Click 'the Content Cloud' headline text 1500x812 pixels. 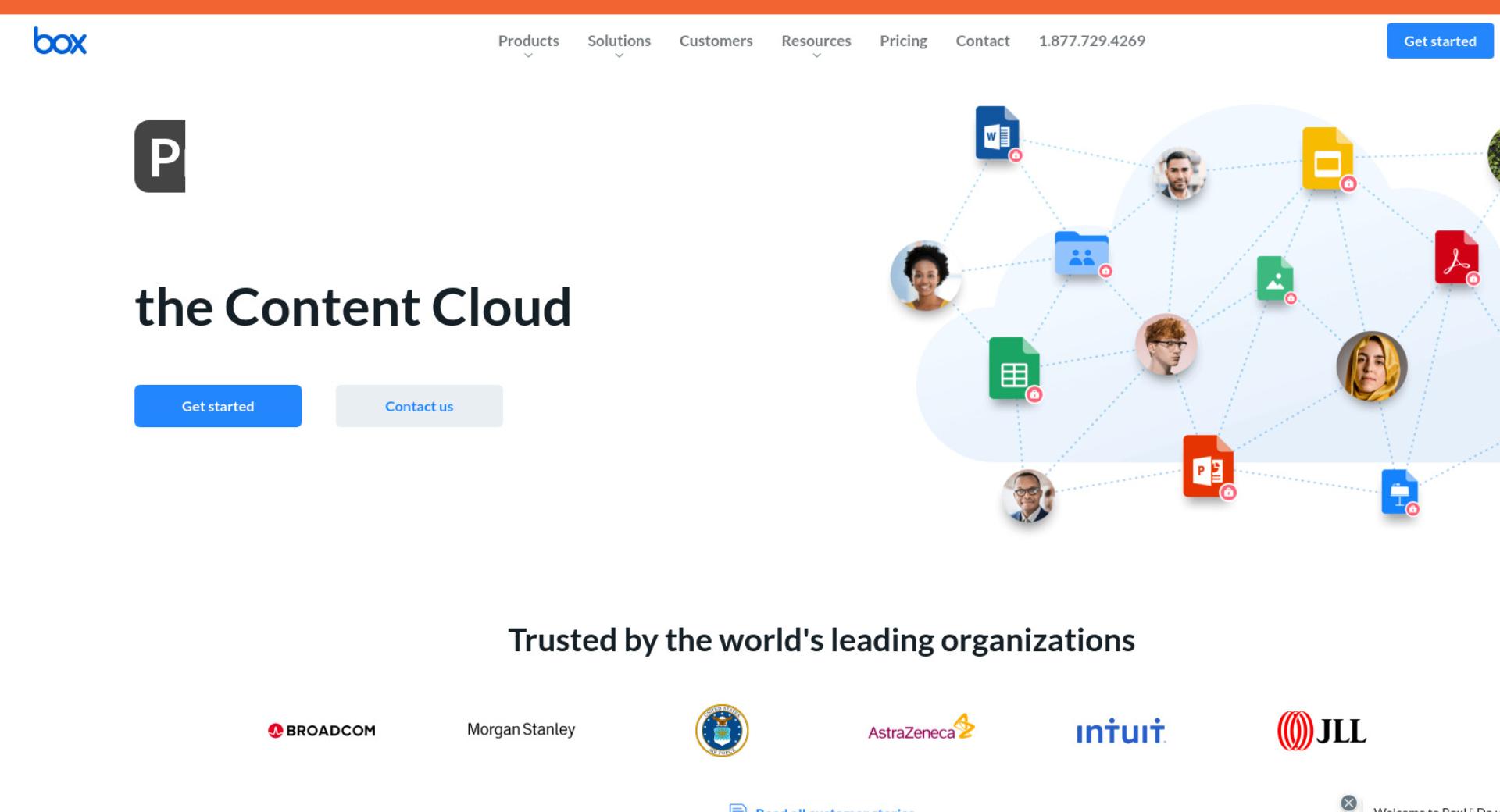353,307
